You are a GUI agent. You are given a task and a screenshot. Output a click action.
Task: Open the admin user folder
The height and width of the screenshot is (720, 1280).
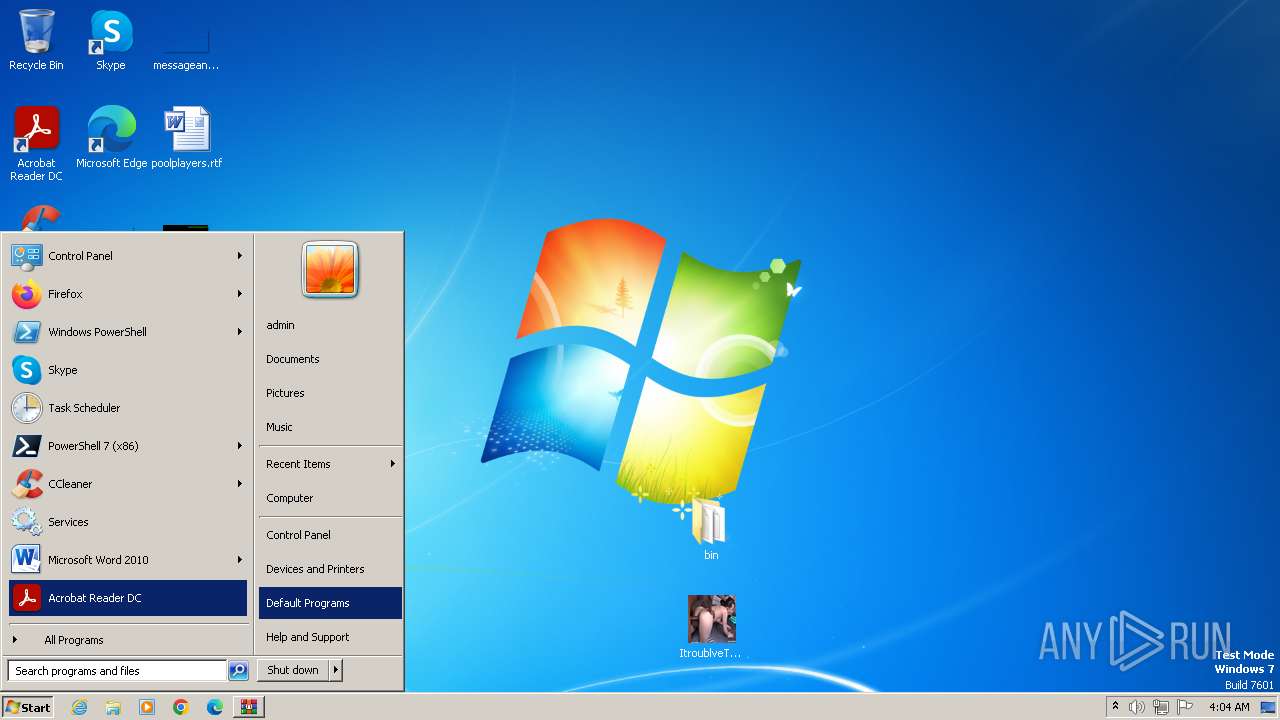(330, 325)
